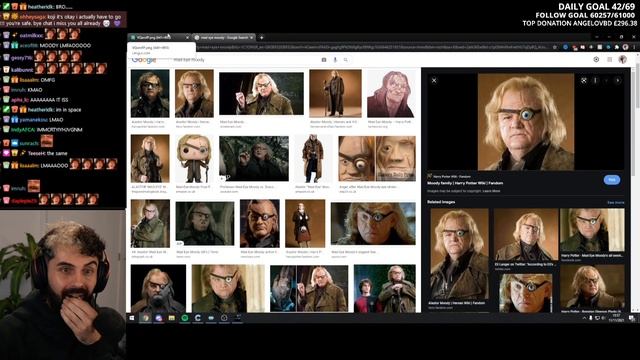Open the Chrome extensions puzzle icon

[616, 47]
